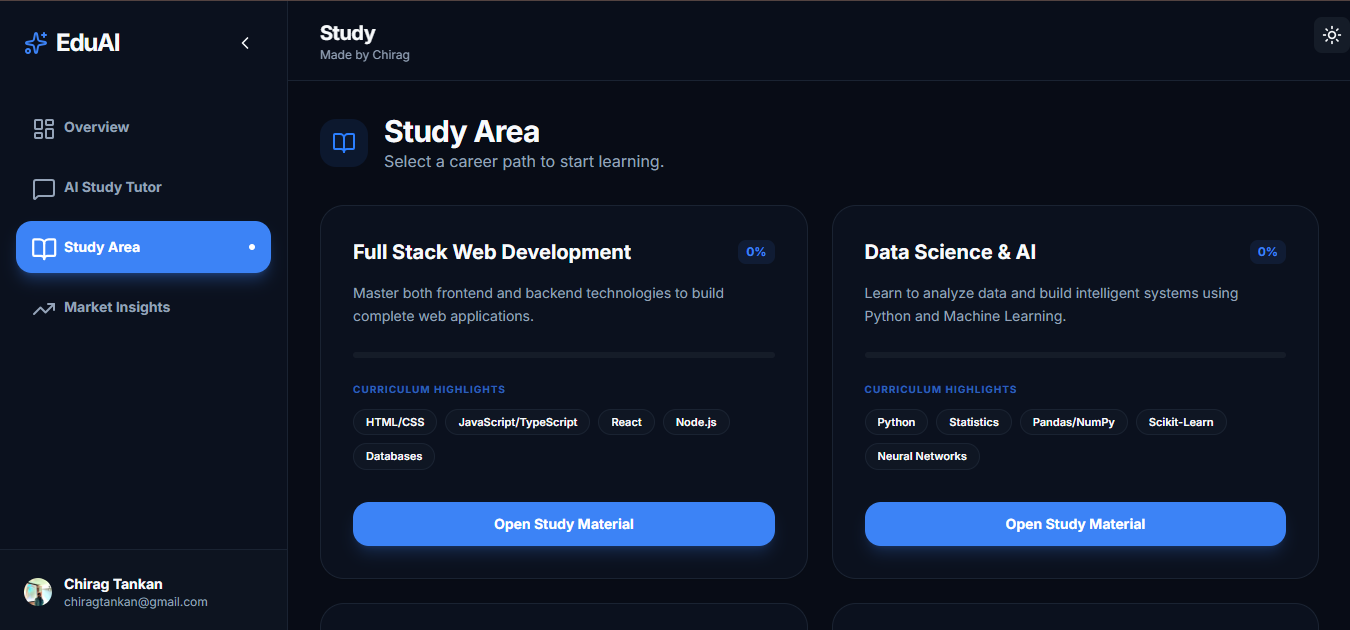Select Study Area in the sidebar
The image size is (1350, 630).
coord(144,247)
